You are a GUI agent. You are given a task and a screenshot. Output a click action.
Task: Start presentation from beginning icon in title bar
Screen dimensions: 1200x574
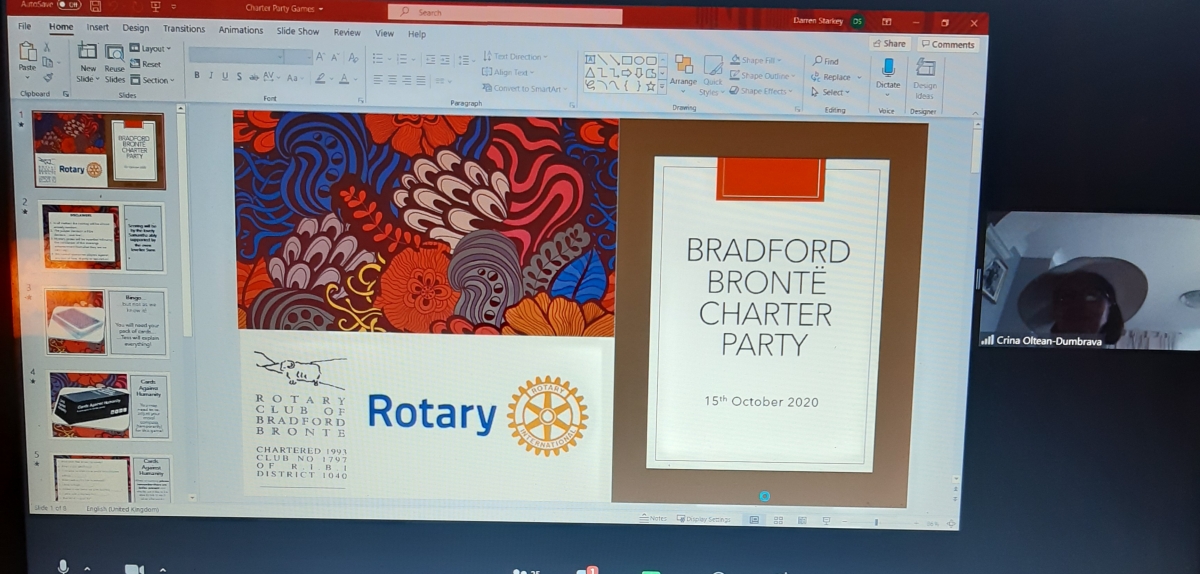pos(157,7)
